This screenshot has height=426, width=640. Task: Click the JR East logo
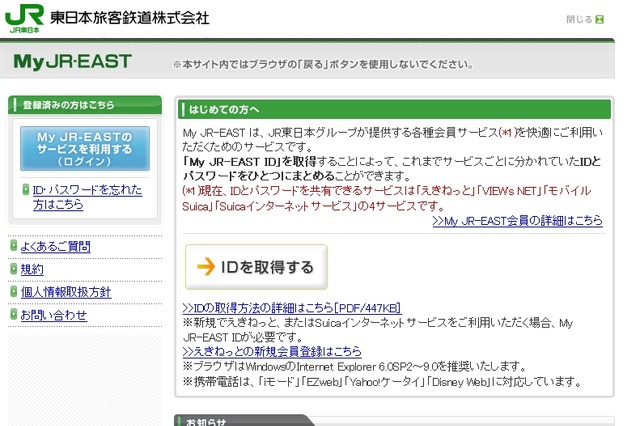[24, 18]
